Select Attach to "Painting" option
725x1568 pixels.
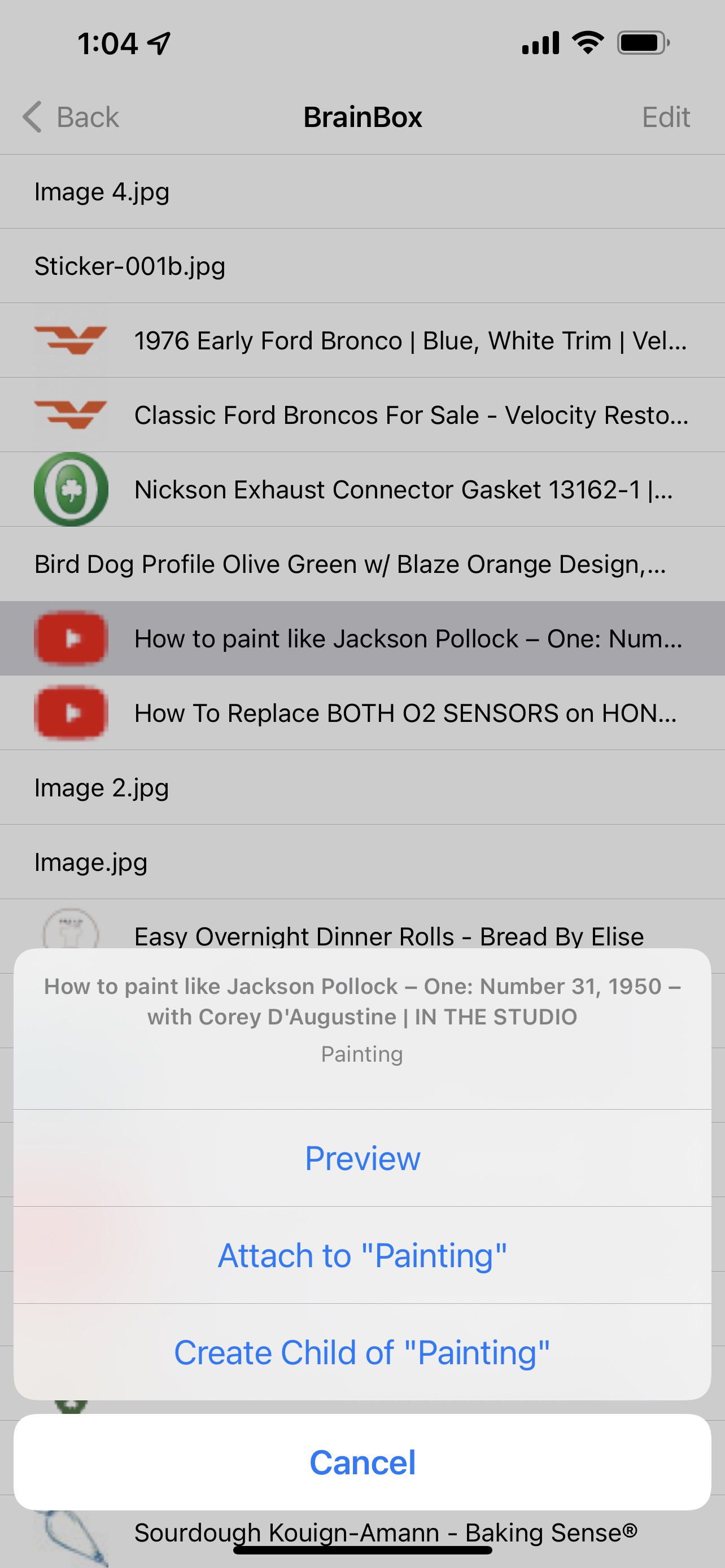362,1255
